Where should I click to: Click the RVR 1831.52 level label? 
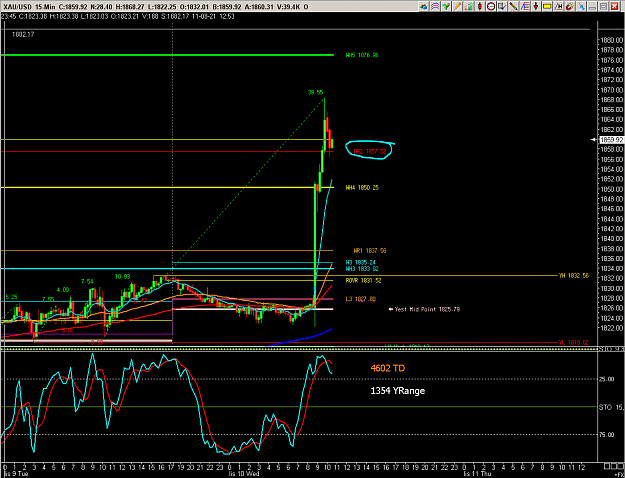[x=363, y=281]
